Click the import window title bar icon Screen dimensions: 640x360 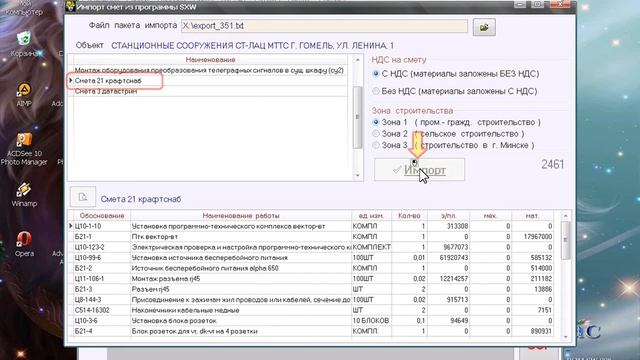click(71, 6)
